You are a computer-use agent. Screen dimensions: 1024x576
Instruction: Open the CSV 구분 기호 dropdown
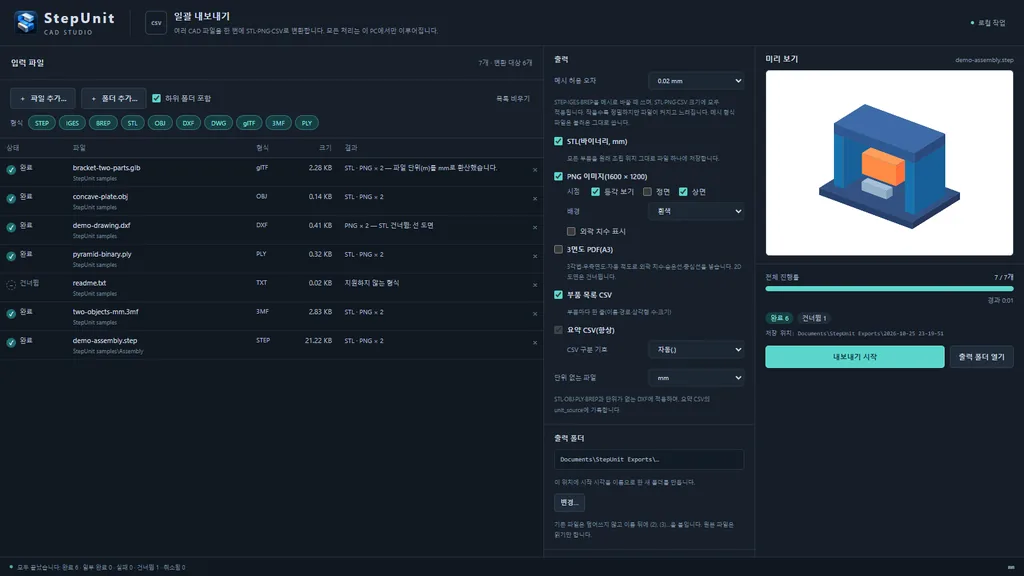(x=696, y=350)
